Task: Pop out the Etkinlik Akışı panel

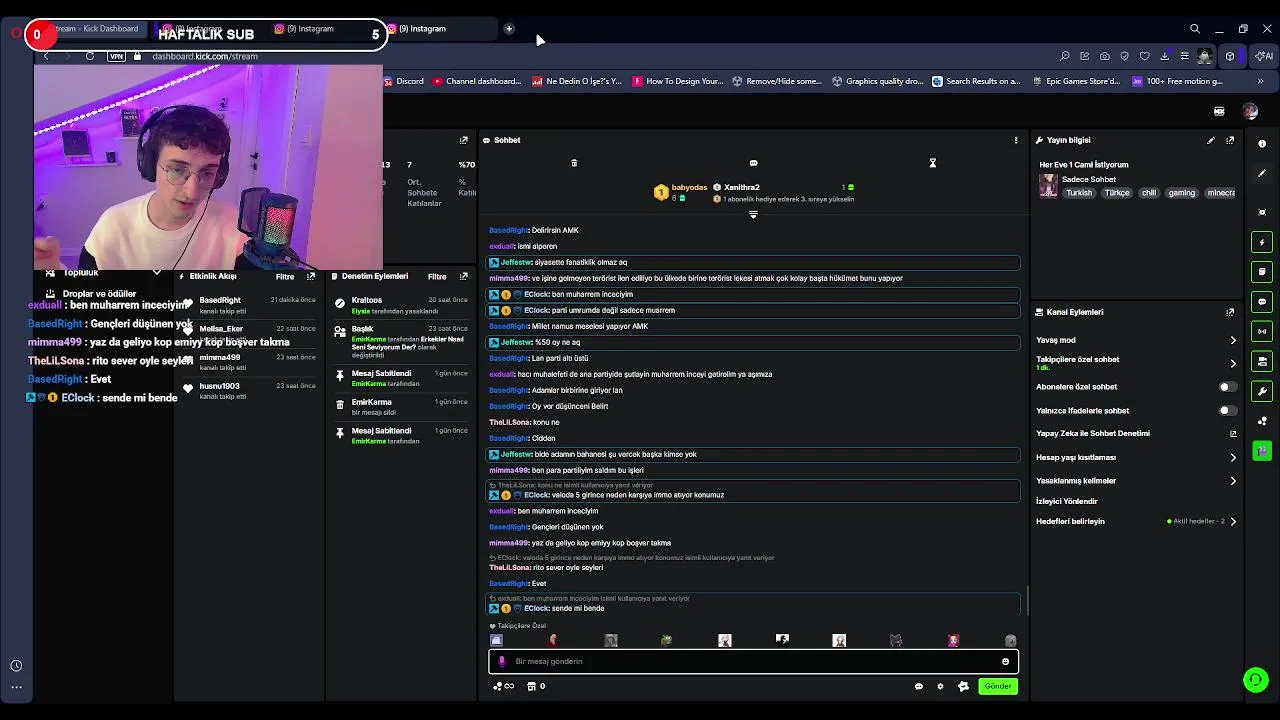Action: [311, 277]
